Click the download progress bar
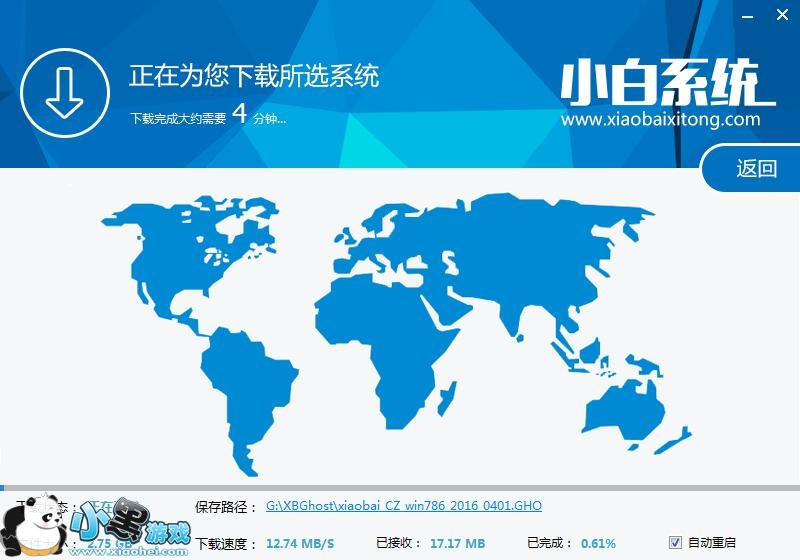The width and height of the screenshot is (800, 560). 400,488
